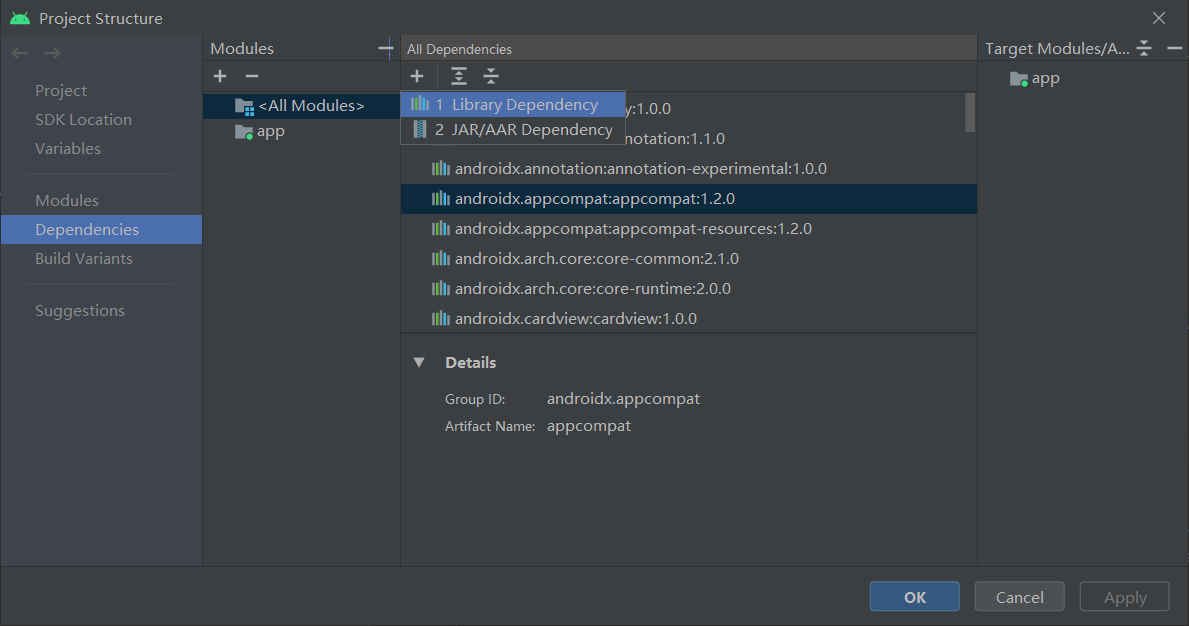
Task: Click library icon of appcompat:1.2.0
Action: (441, 199)
